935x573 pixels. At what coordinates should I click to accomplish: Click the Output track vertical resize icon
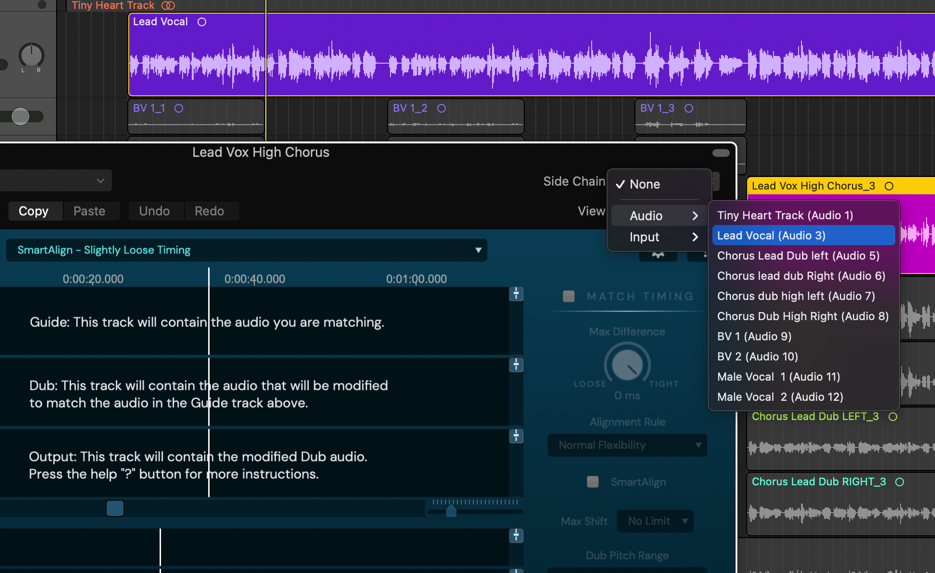516,436
